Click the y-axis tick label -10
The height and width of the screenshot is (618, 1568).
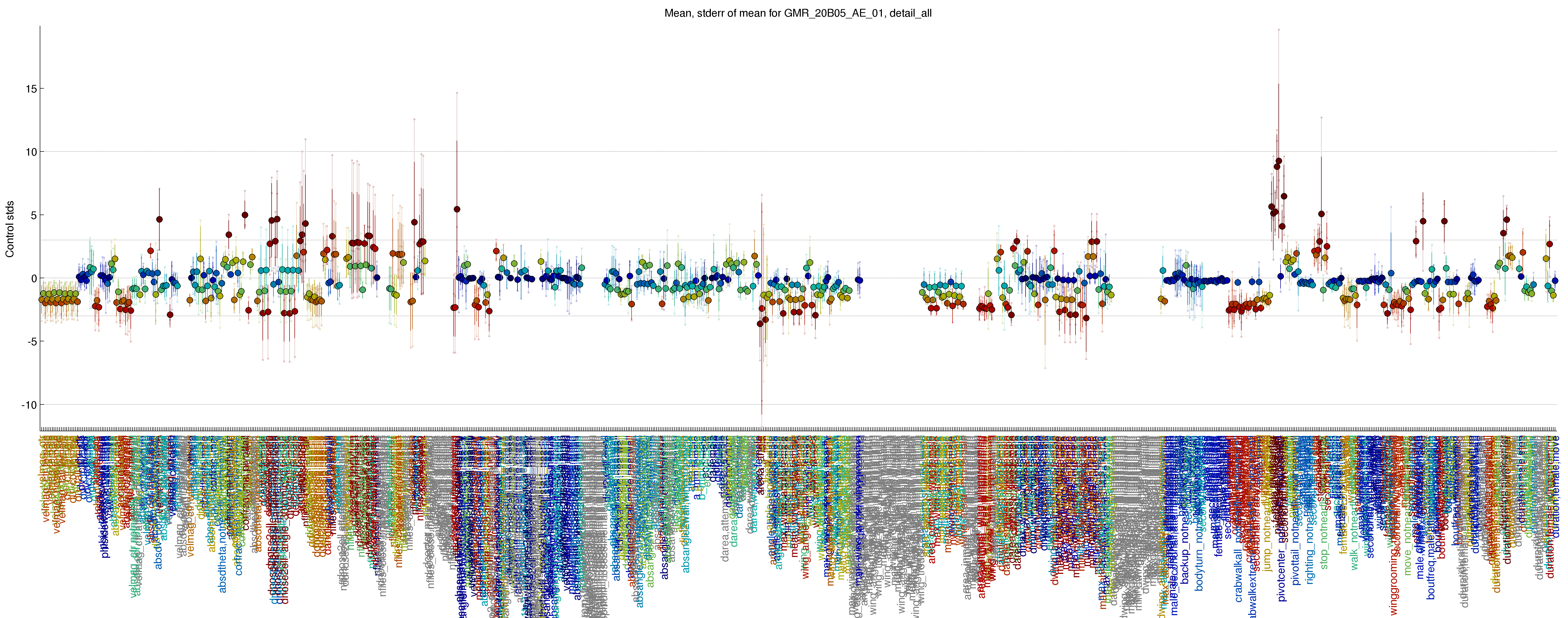click(29, 405)
